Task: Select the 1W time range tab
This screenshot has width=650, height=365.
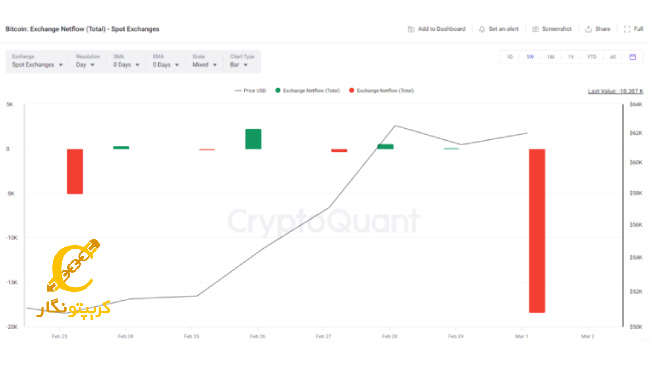Action: [x=530, y=57]
